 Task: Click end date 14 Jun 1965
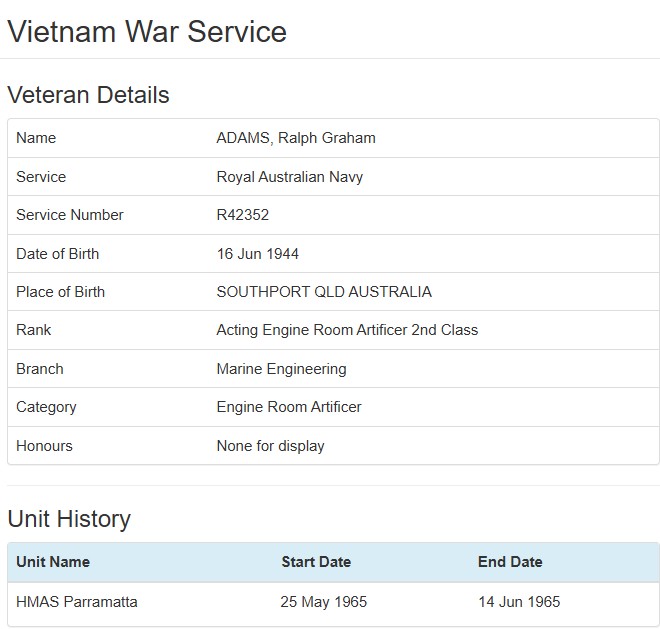click(519, 602)
